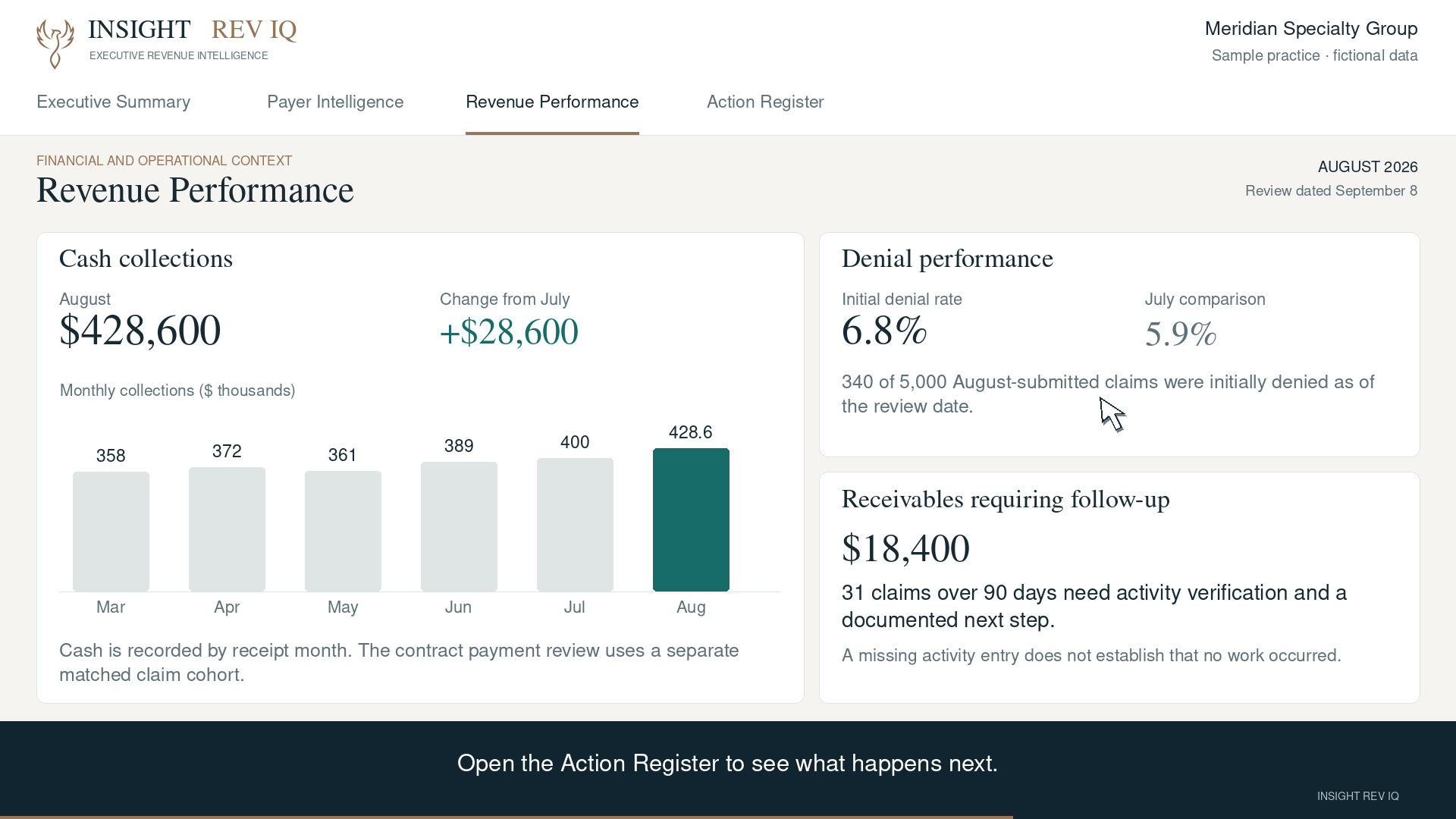
Task: Switch to the Payer Intelligence tab
Action: (335, 102)
